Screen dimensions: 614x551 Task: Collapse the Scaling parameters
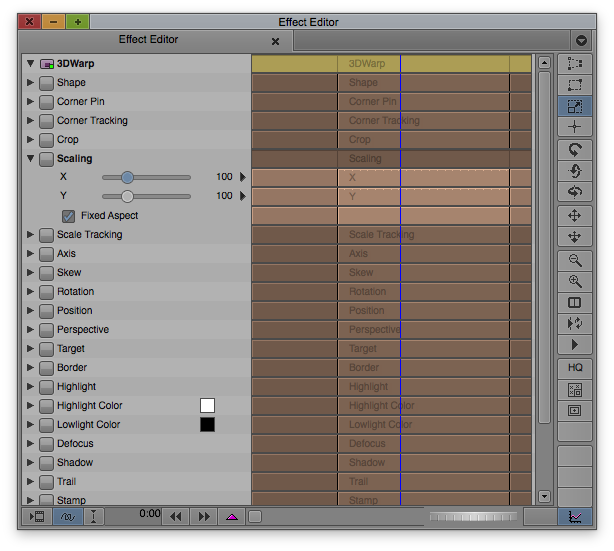click(31, 158)
